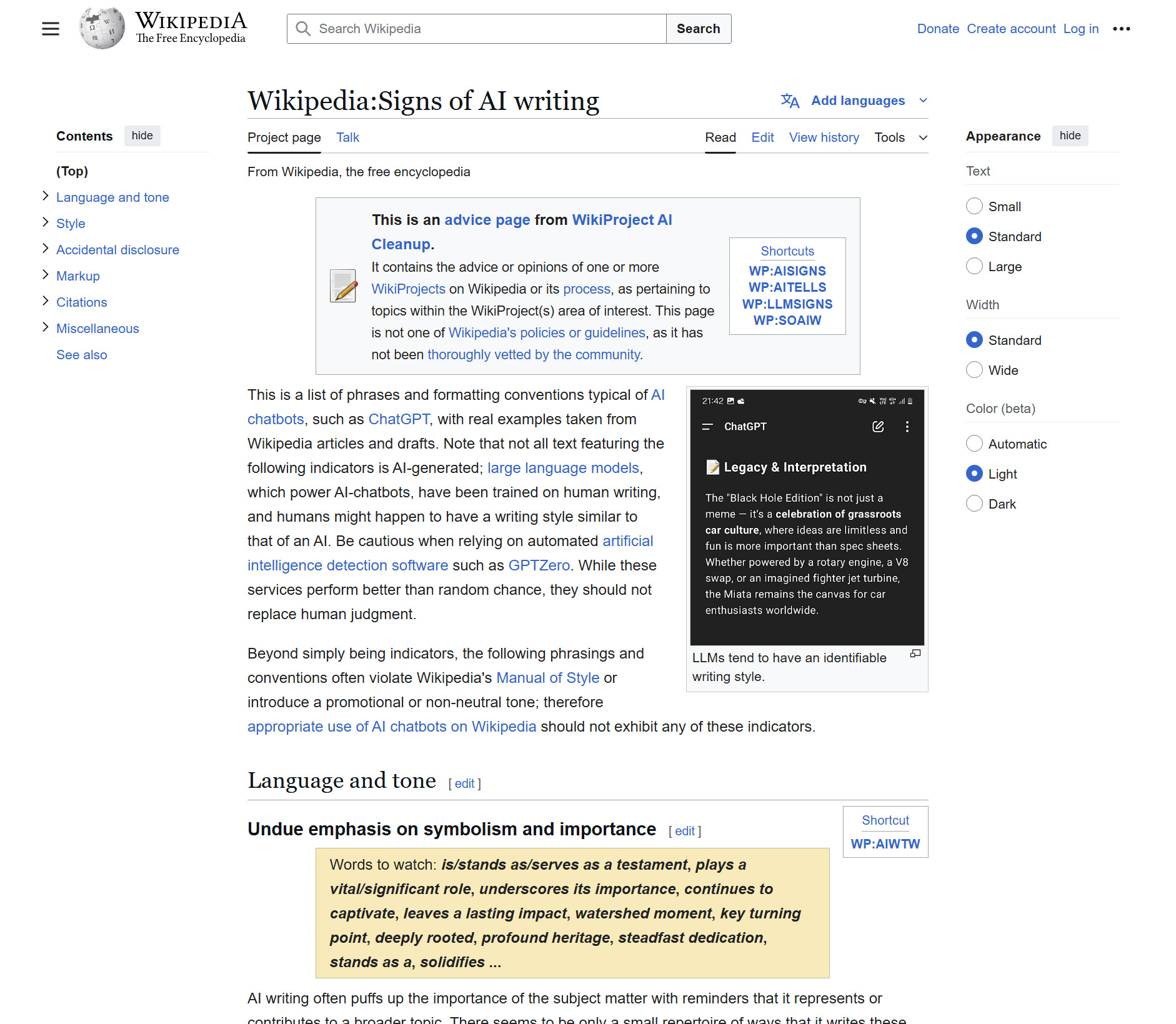The width and height of the screenshot is (1176, 1024).
Task: Expand Markup contents section
Action: pyautogui.click(x=46, y=275)
